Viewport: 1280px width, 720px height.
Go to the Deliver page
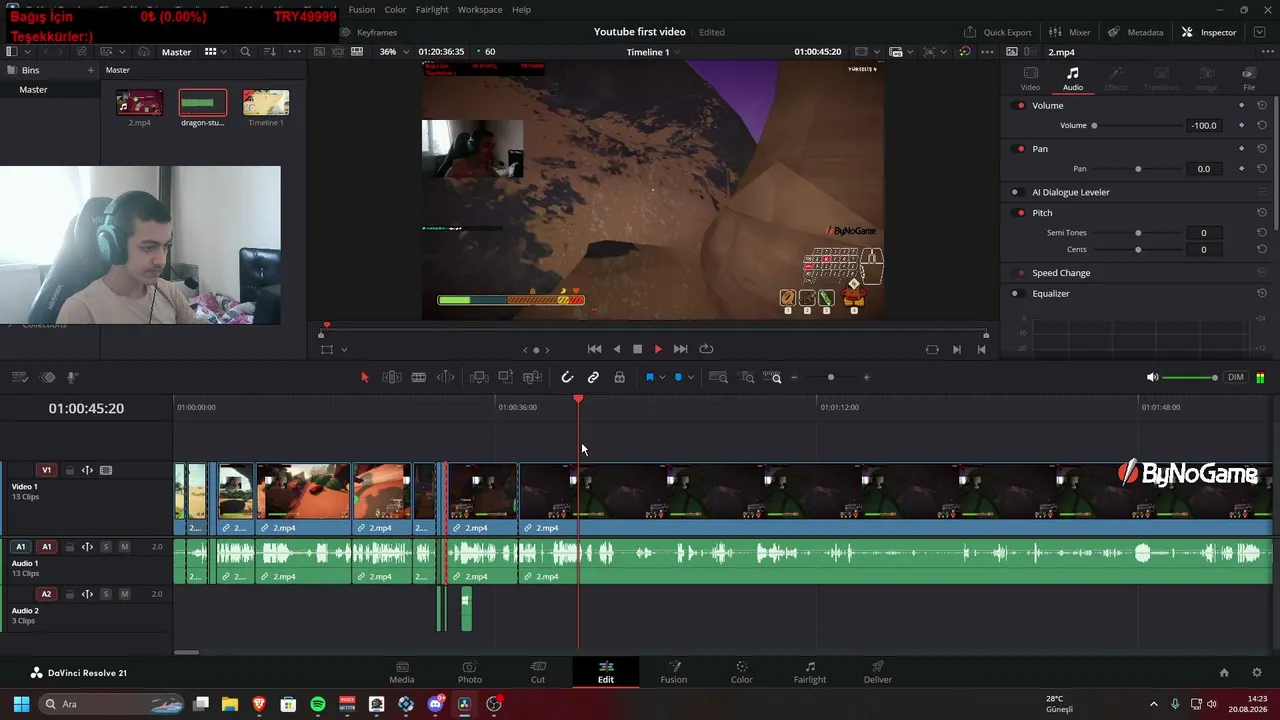(878, 672)
